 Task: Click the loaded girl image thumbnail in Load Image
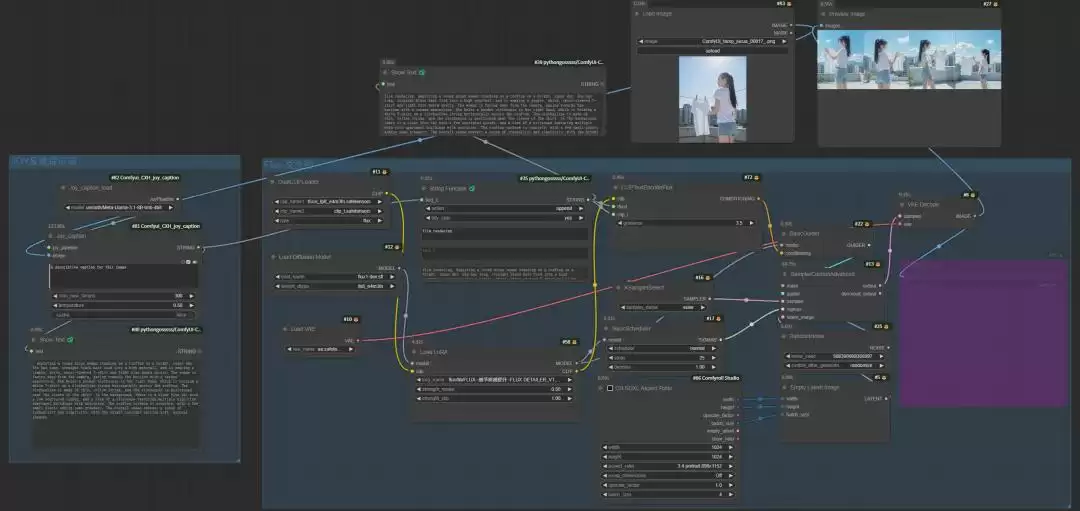click(712, 99)
